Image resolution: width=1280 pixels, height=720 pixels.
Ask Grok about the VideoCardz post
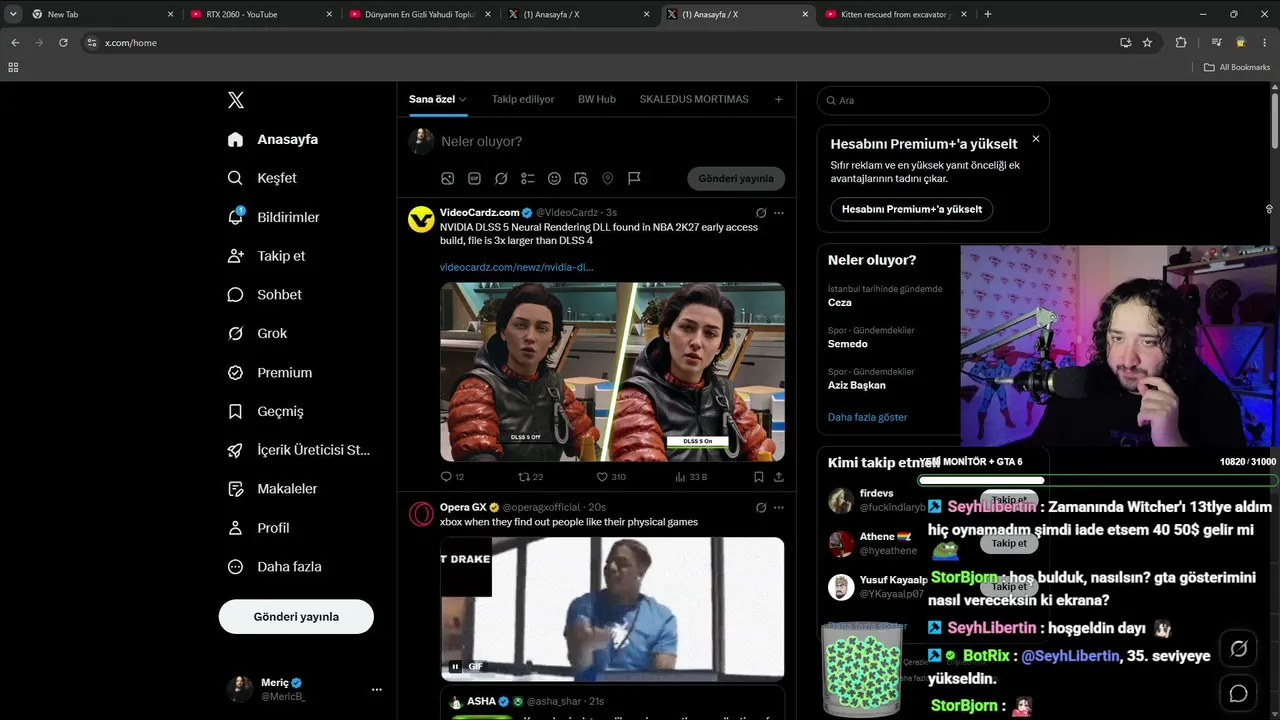tap(761, 213)
